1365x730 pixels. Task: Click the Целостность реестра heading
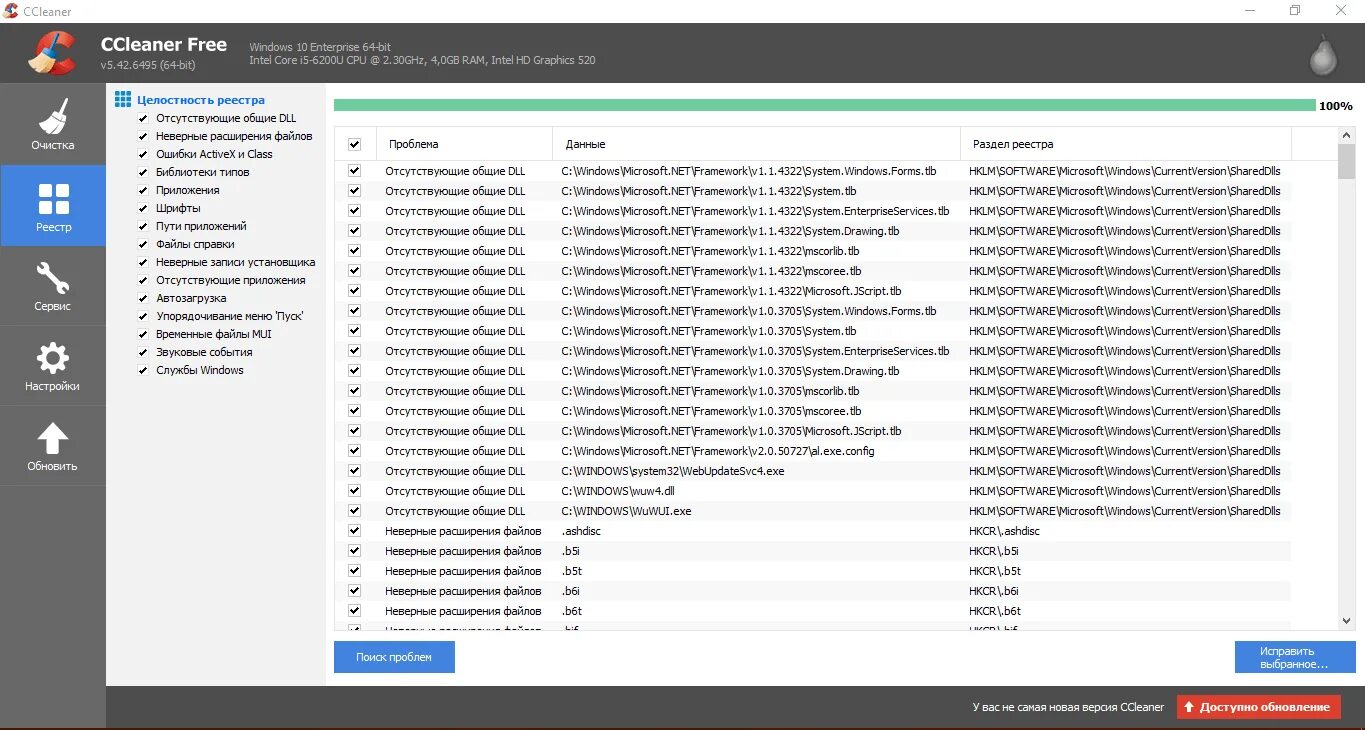coord(201,100)
